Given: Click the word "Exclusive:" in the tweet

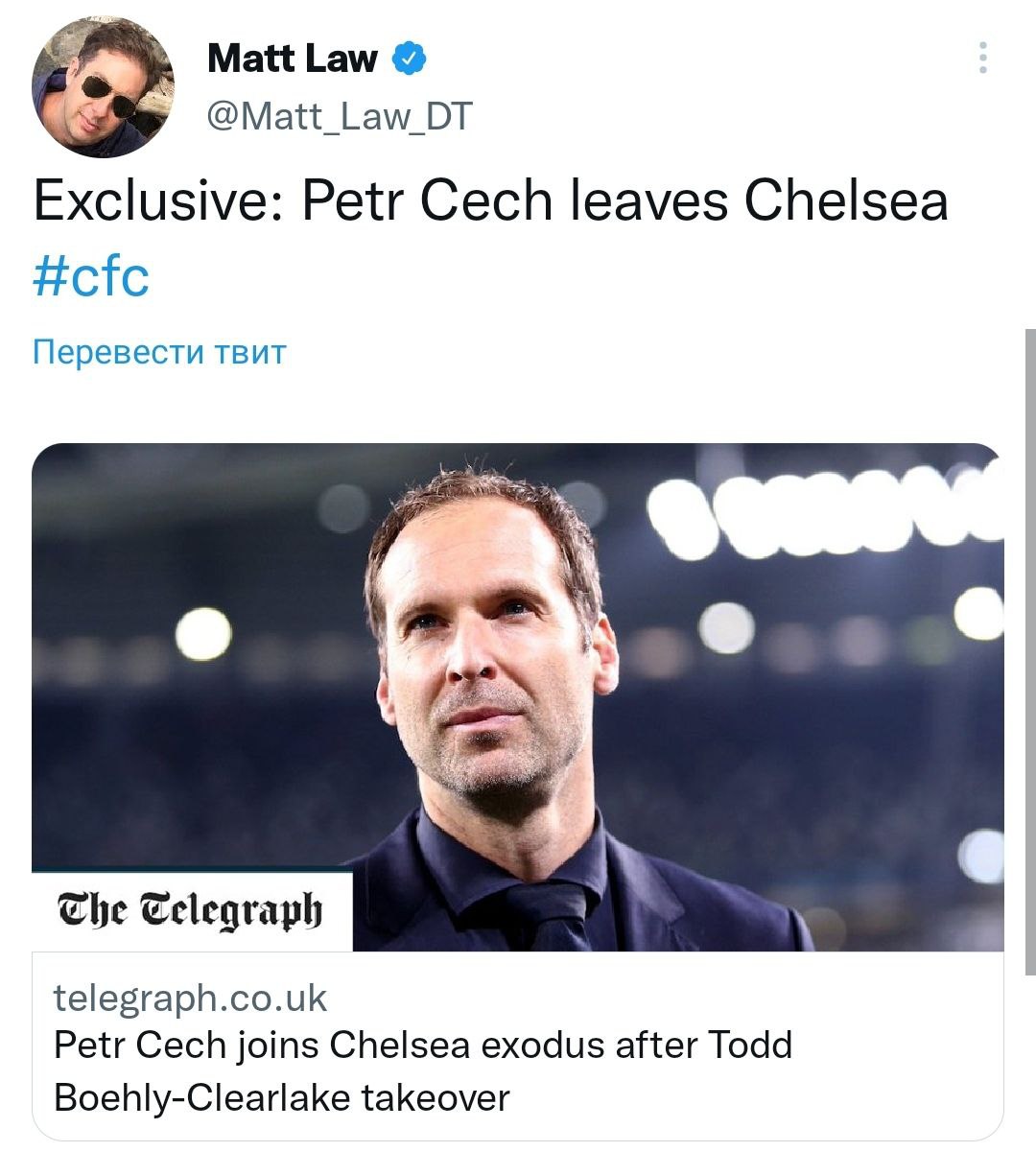Looking at the screenshot, I should 158,201.
